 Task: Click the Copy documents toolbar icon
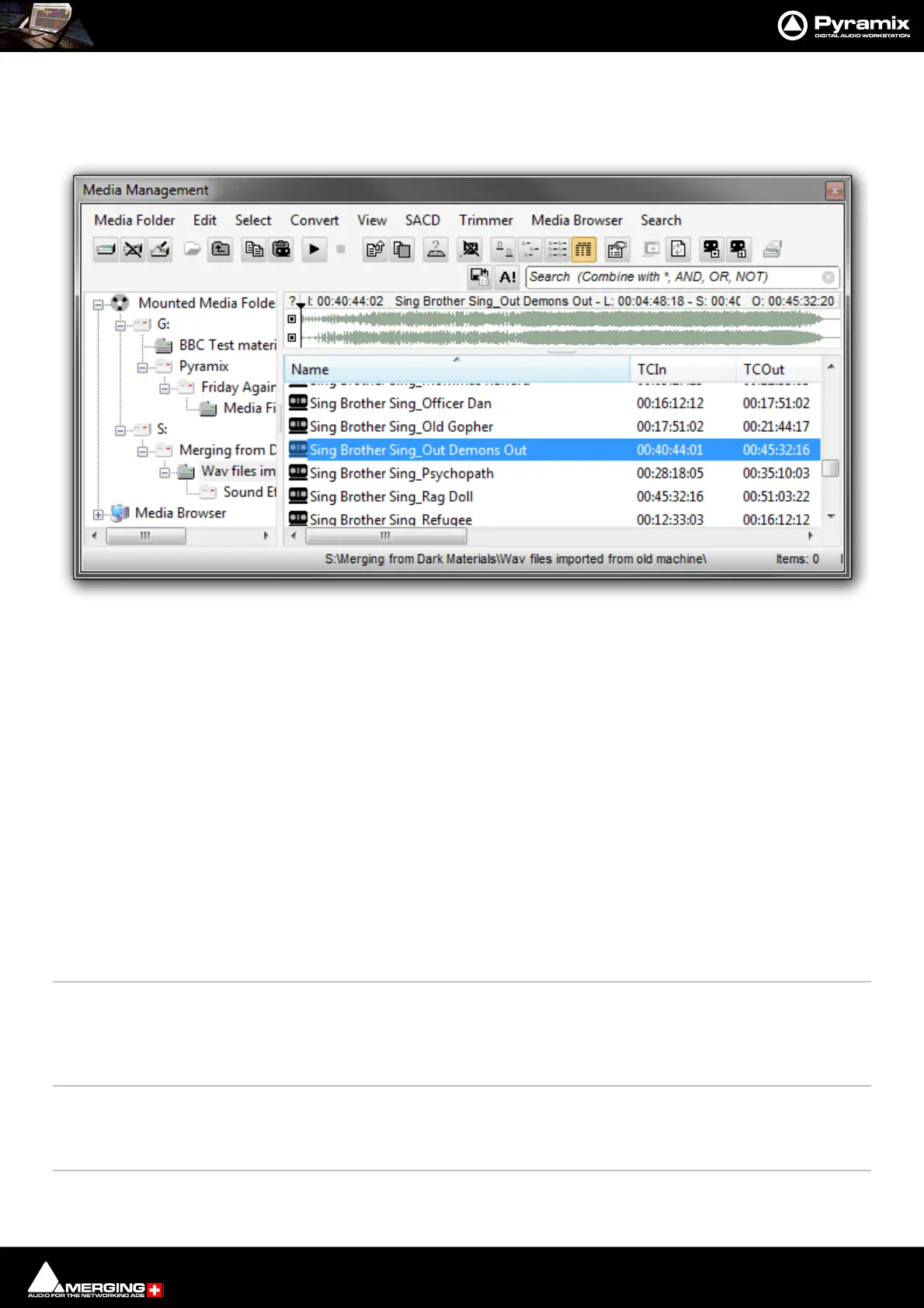pyautogui.click(x=254, y=249)
